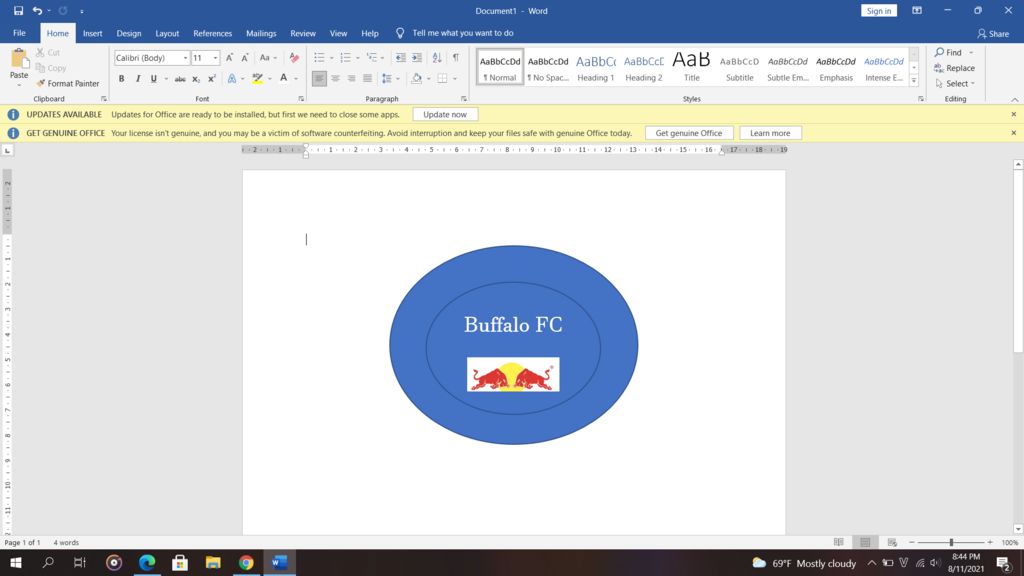Decrease paragraph indent
Screen dimensions: 1024x576
coord(400,57)
